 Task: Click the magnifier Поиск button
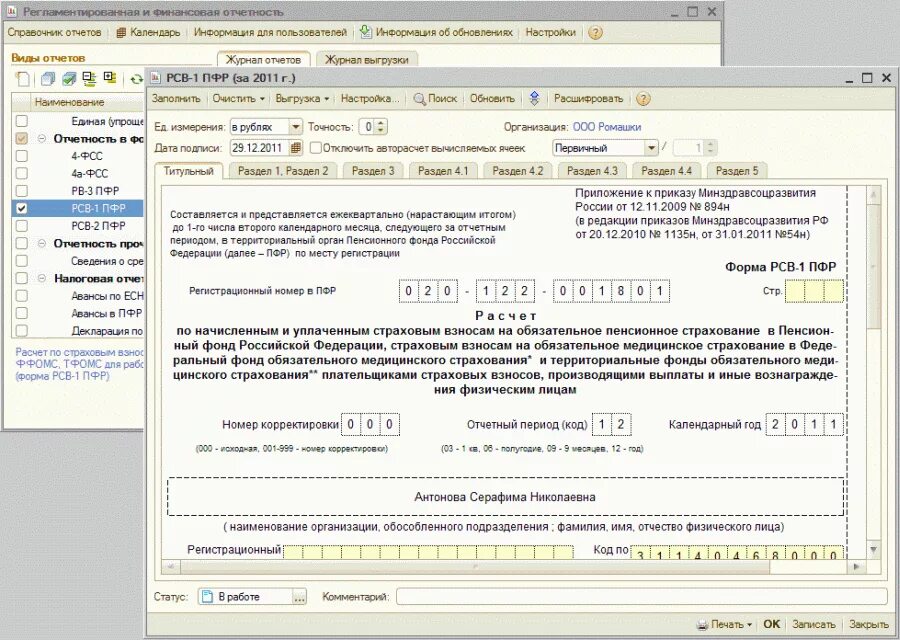(435, 99)
